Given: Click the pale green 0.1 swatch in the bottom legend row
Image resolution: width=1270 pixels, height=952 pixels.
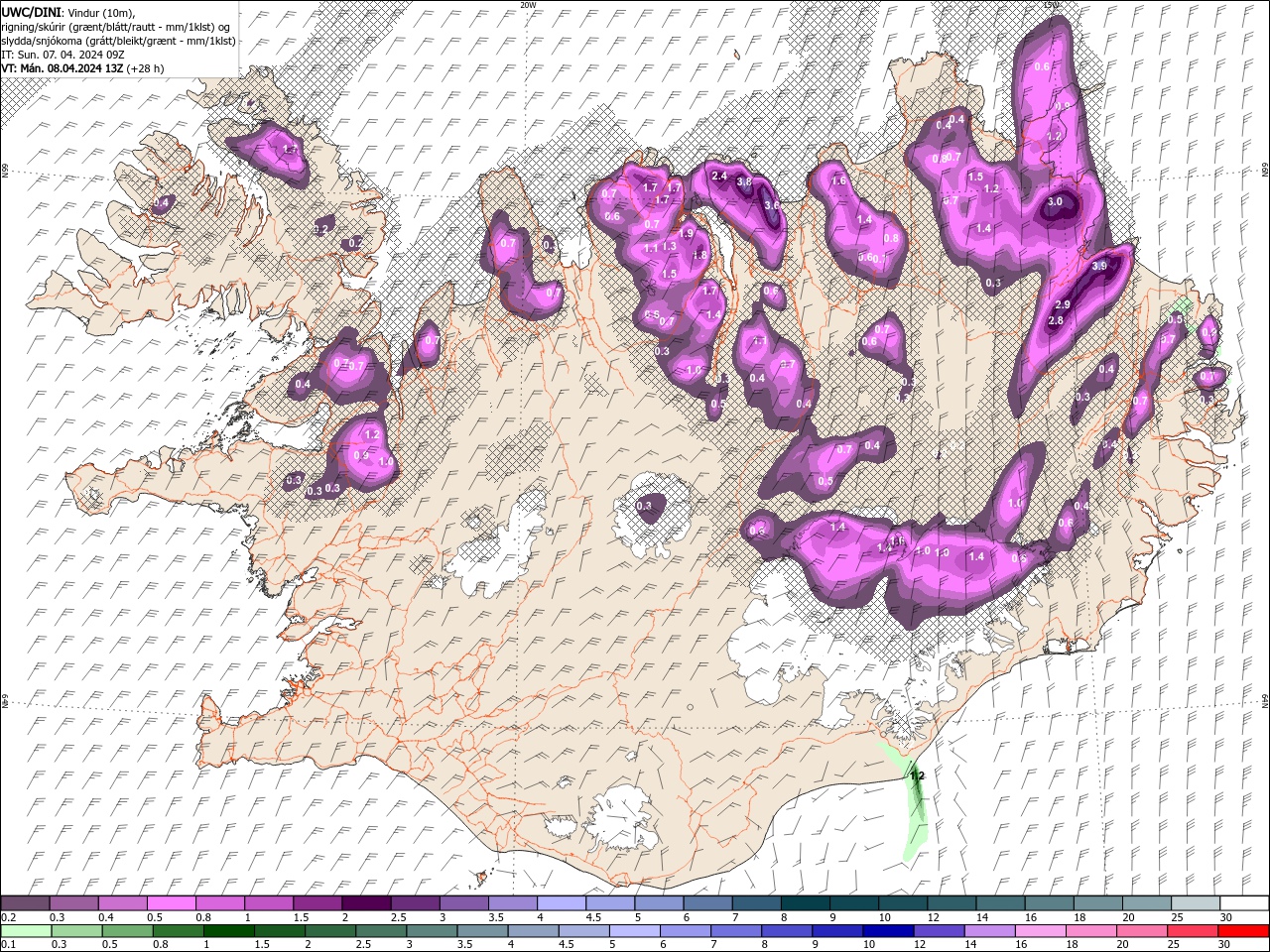Looking at the screenshot, I should pos(25,931).
